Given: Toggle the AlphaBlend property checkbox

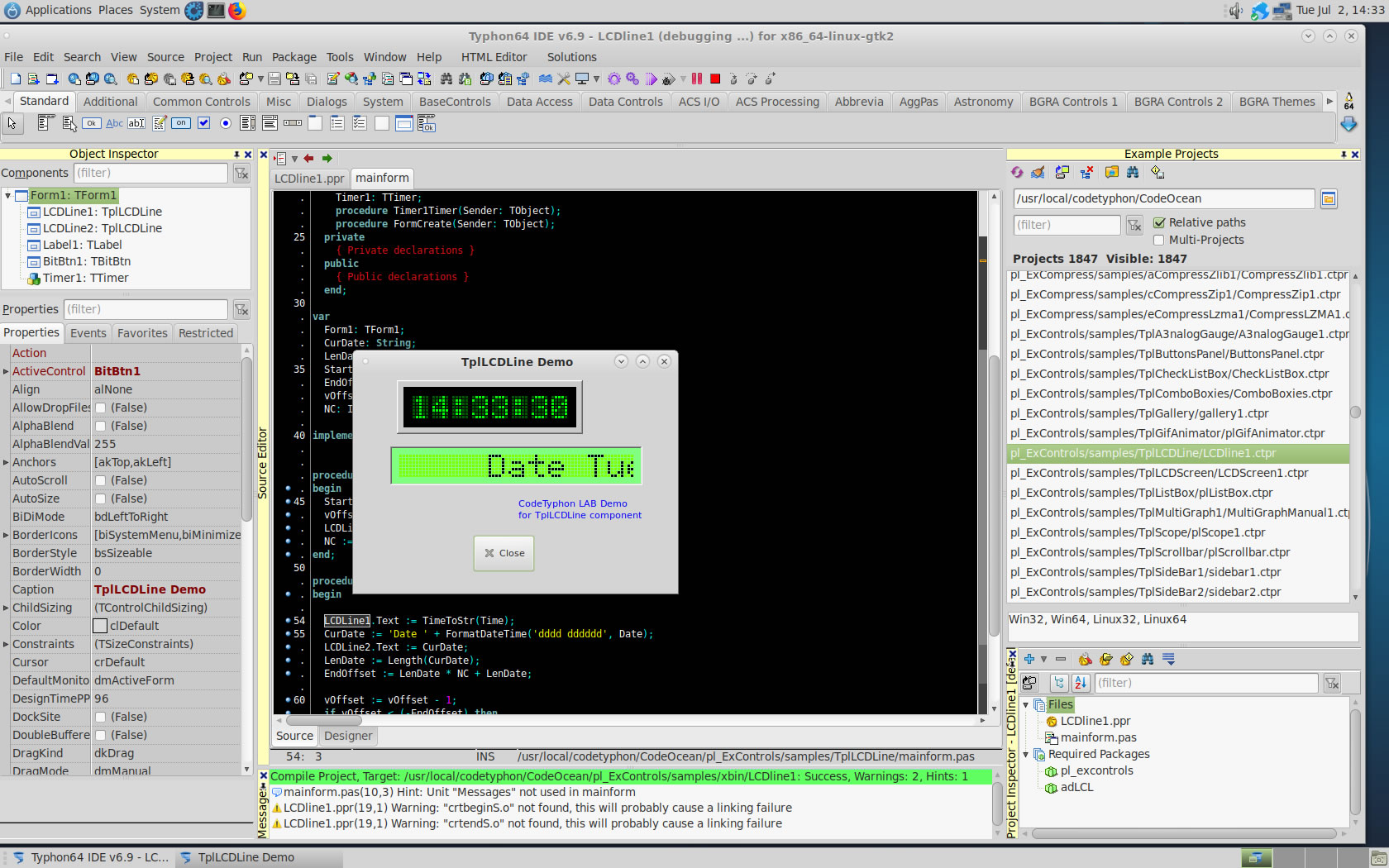Looking at the screenshot, I should coord(100,426).
